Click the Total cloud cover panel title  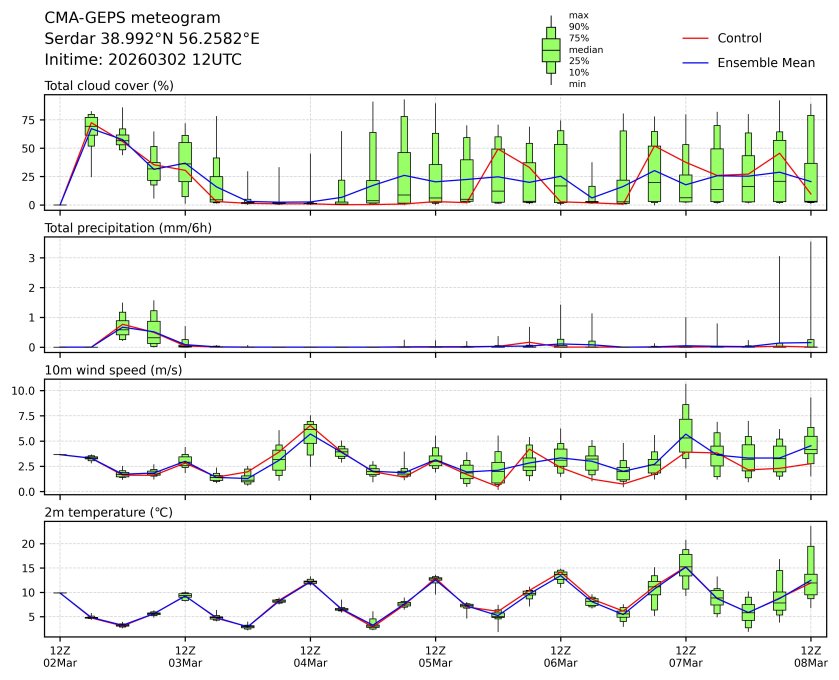(x=109, y=86)
